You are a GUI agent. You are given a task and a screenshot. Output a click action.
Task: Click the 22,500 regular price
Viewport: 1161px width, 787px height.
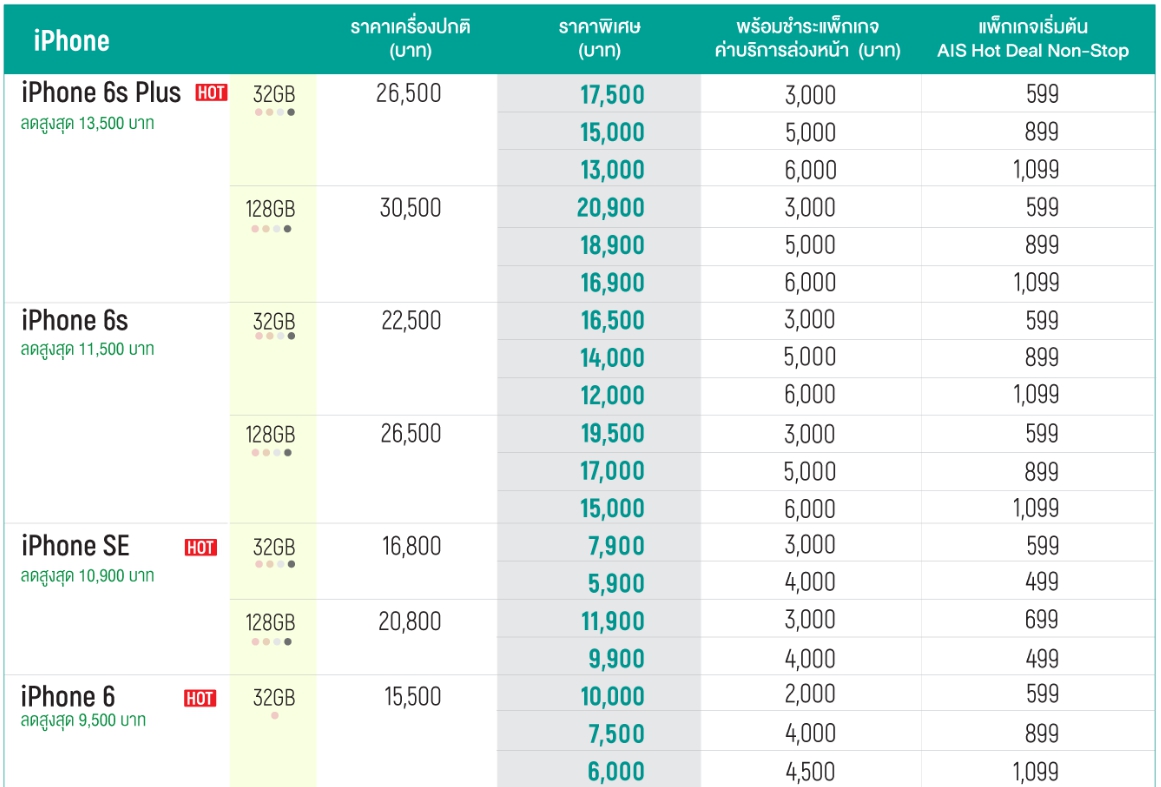coord(411,321)
